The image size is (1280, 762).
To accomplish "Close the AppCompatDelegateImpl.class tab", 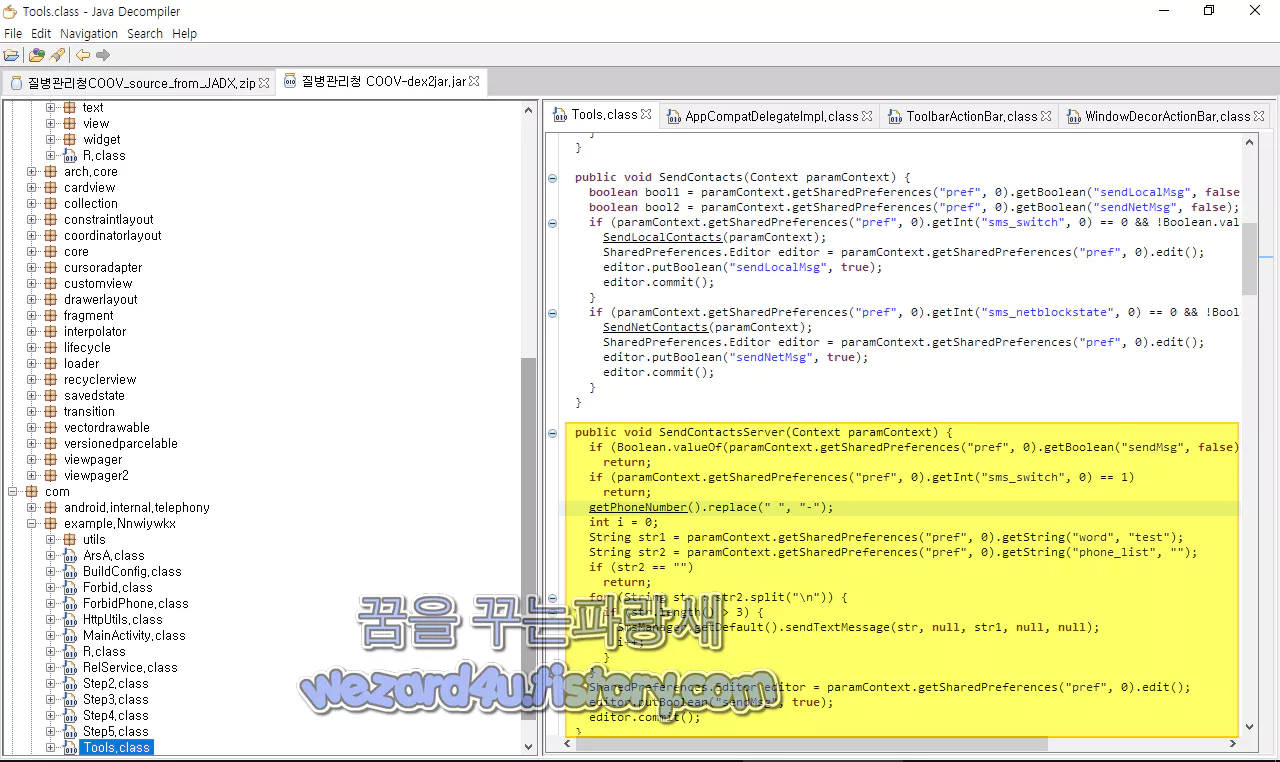I will pyautogui.click(x=867, y=117).
